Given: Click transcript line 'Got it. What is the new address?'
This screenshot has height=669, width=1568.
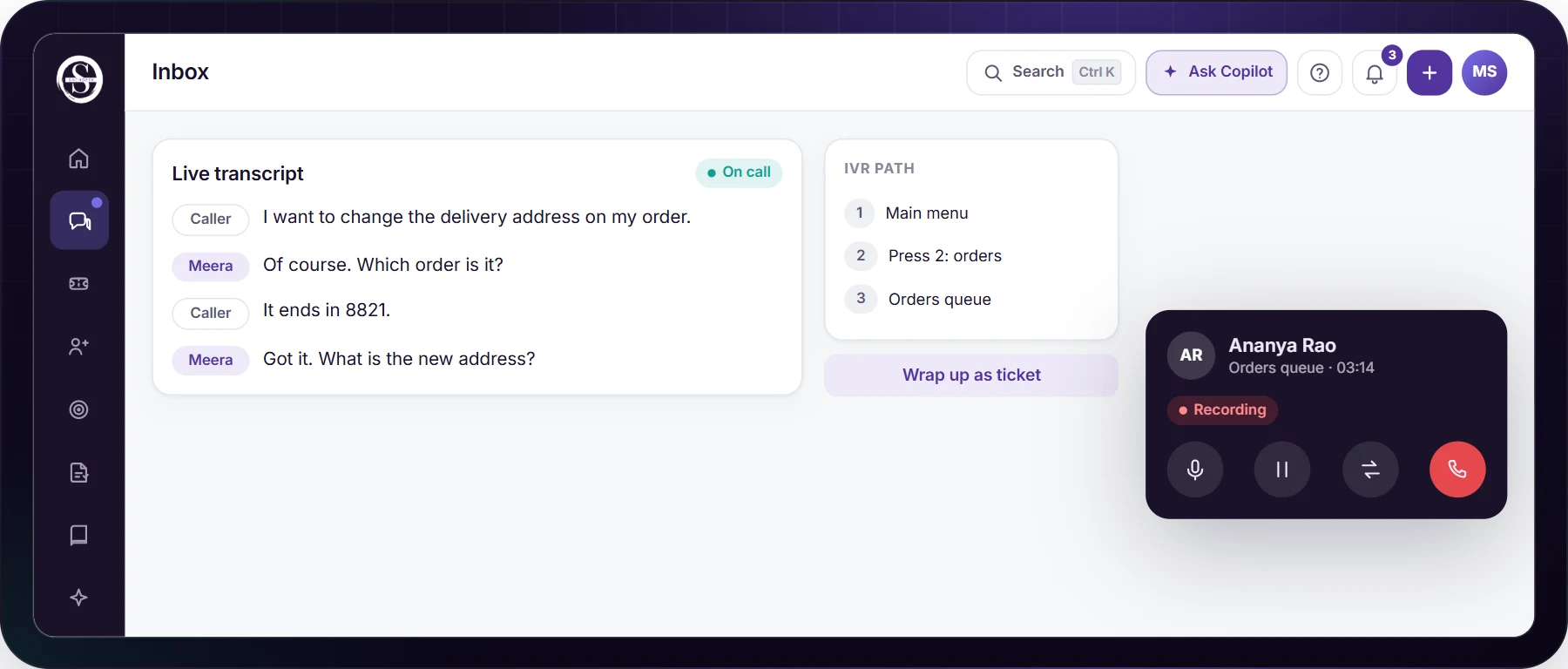Looking at the screenshot, I should [399, 359].
